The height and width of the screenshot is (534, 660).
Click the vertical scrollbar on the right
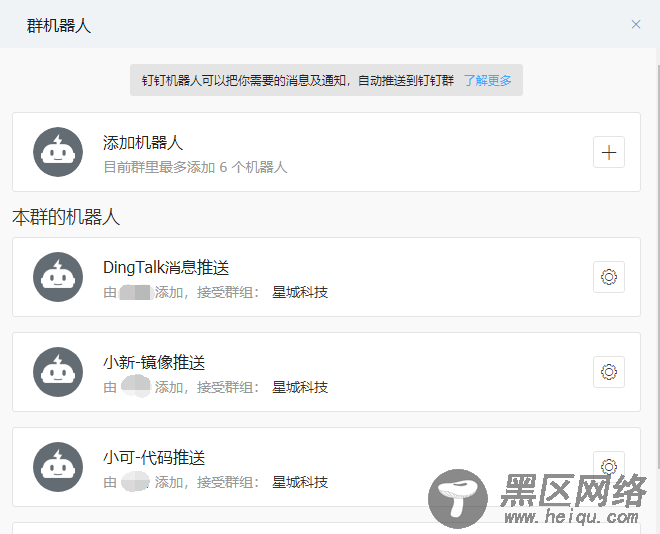click(x=657, y=267)
